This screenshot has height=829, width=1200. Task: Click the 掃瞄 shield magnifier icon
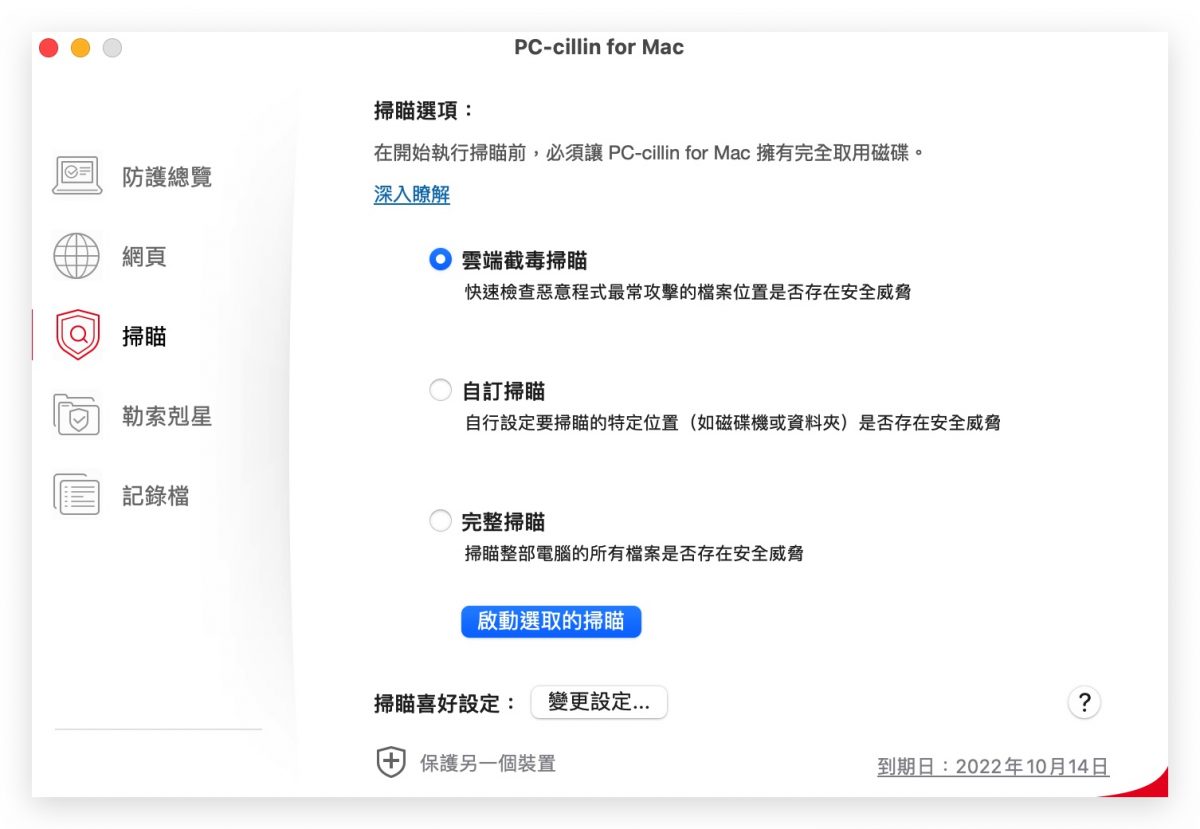point(77,335)
